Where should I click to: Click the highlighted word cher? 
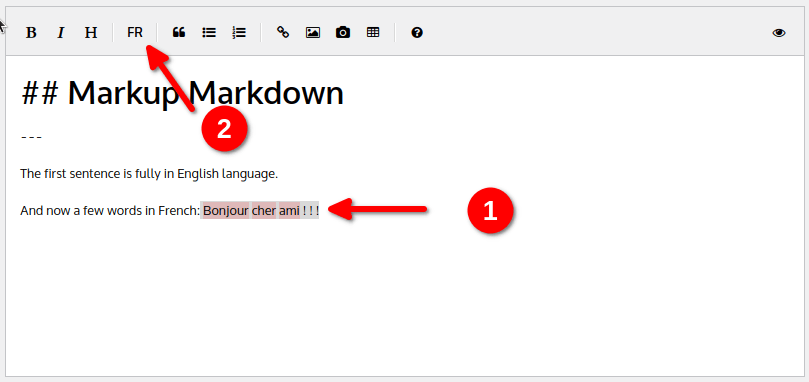(264, 211)
